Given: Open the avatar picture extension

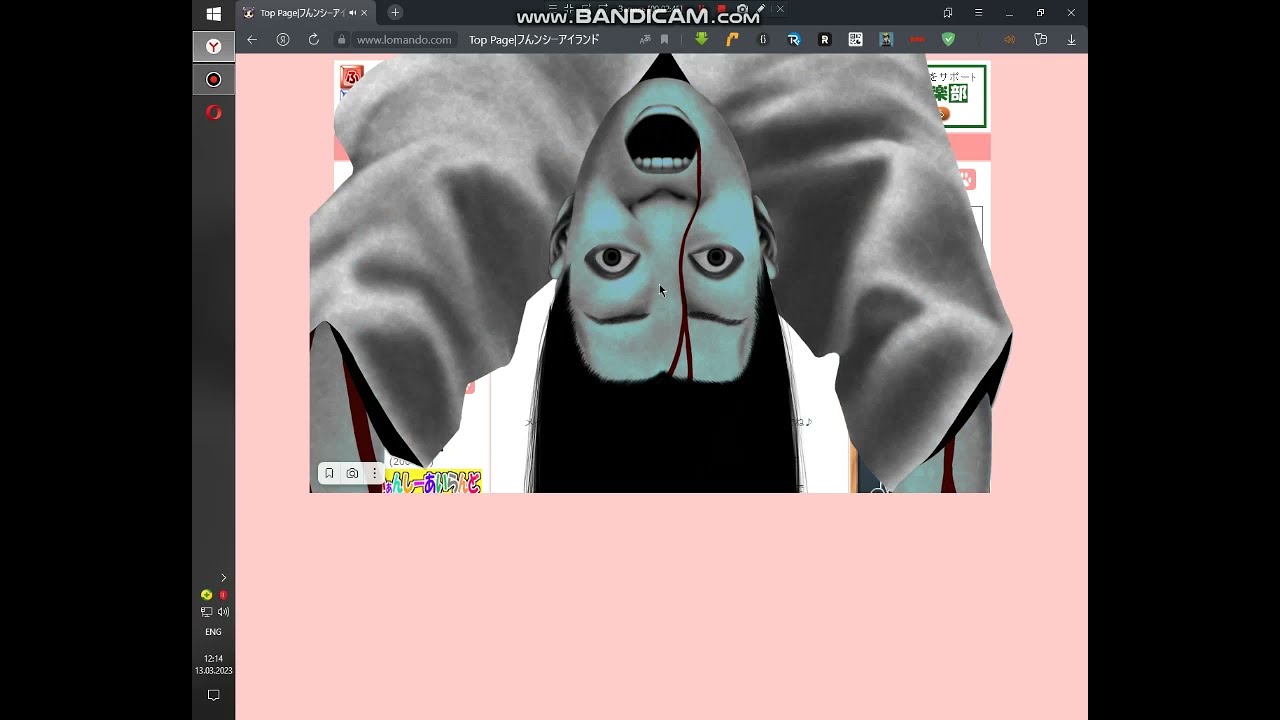Looking at the screenshot, I should tap(886, 39).
